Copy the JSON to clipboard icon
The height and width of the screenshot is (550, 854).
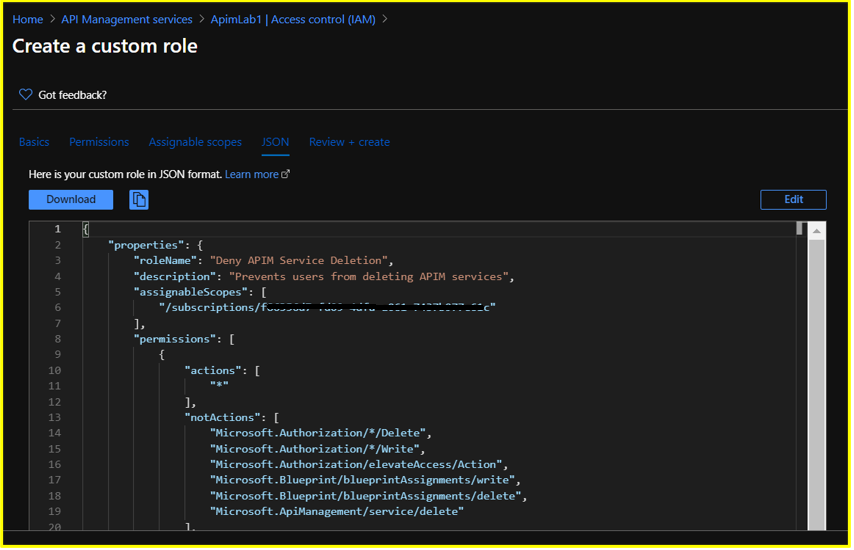coord(139,200)
